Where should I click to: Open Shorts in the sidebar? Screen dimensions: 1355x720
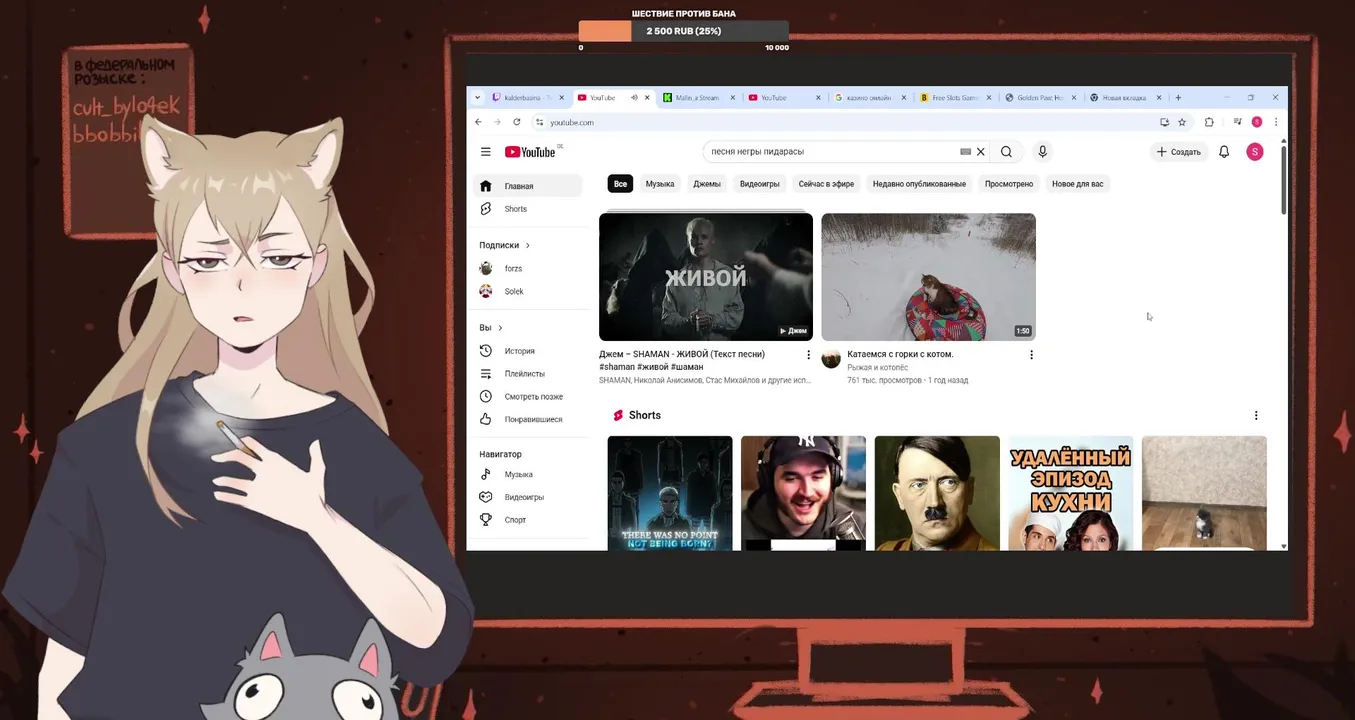click(527, 209)
